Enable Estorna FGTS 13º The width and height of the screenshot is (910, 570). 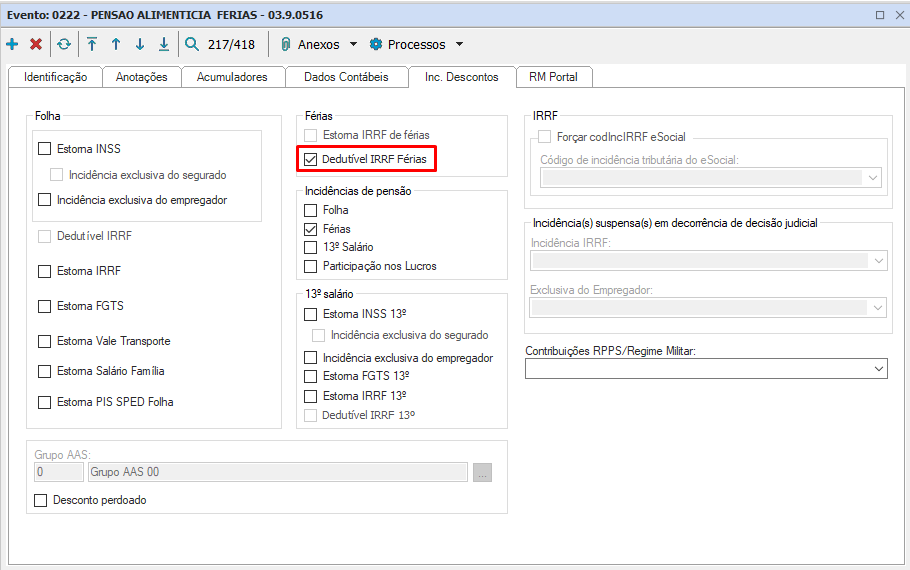coord(310,376)
